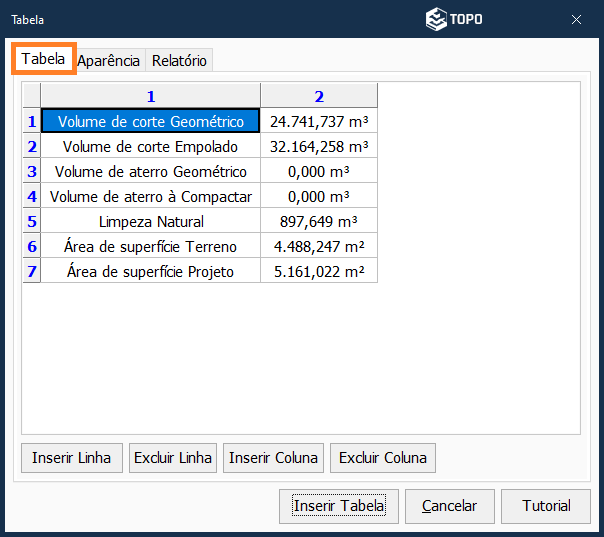Select column 1 header
The image size is (604, 537).
[x=151, y=96]
